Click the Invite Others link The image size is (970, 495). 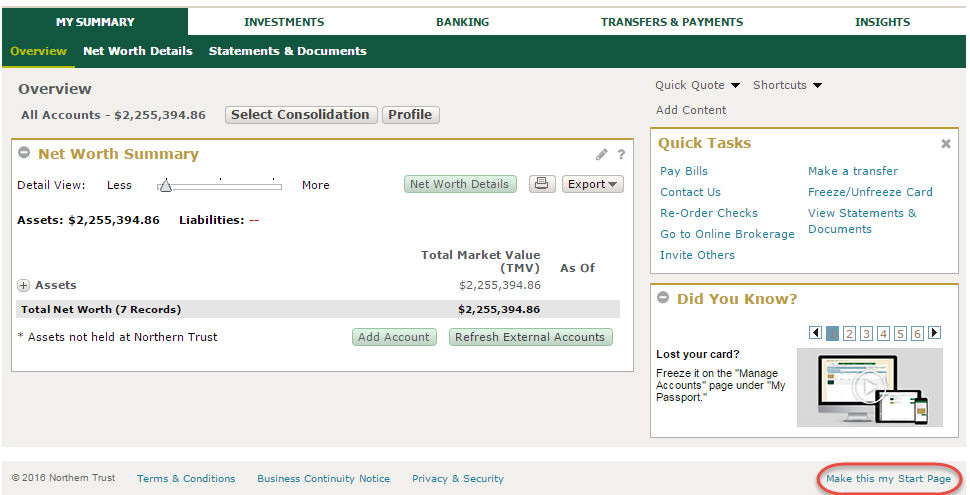[697, 256]
